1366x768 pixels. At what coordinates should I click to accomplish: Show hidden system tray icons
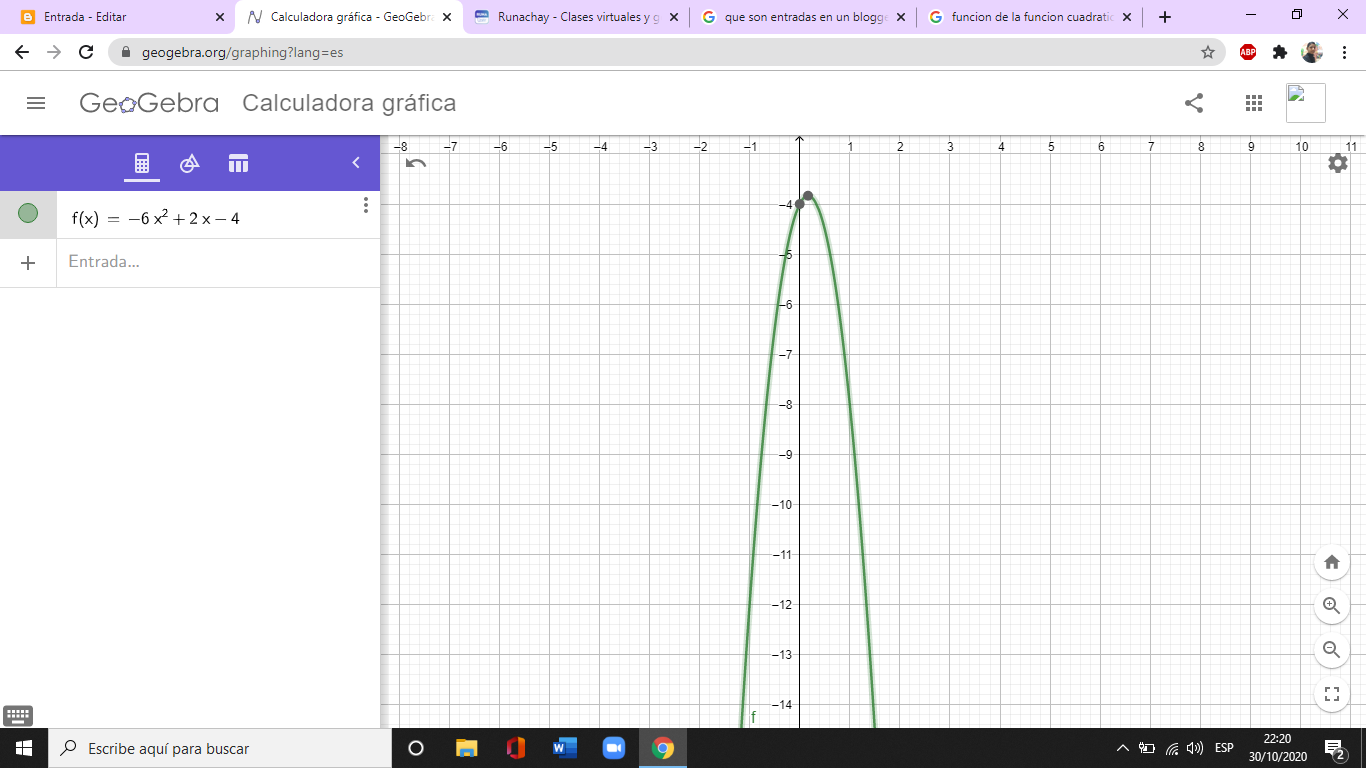(x=1122, y=748)
